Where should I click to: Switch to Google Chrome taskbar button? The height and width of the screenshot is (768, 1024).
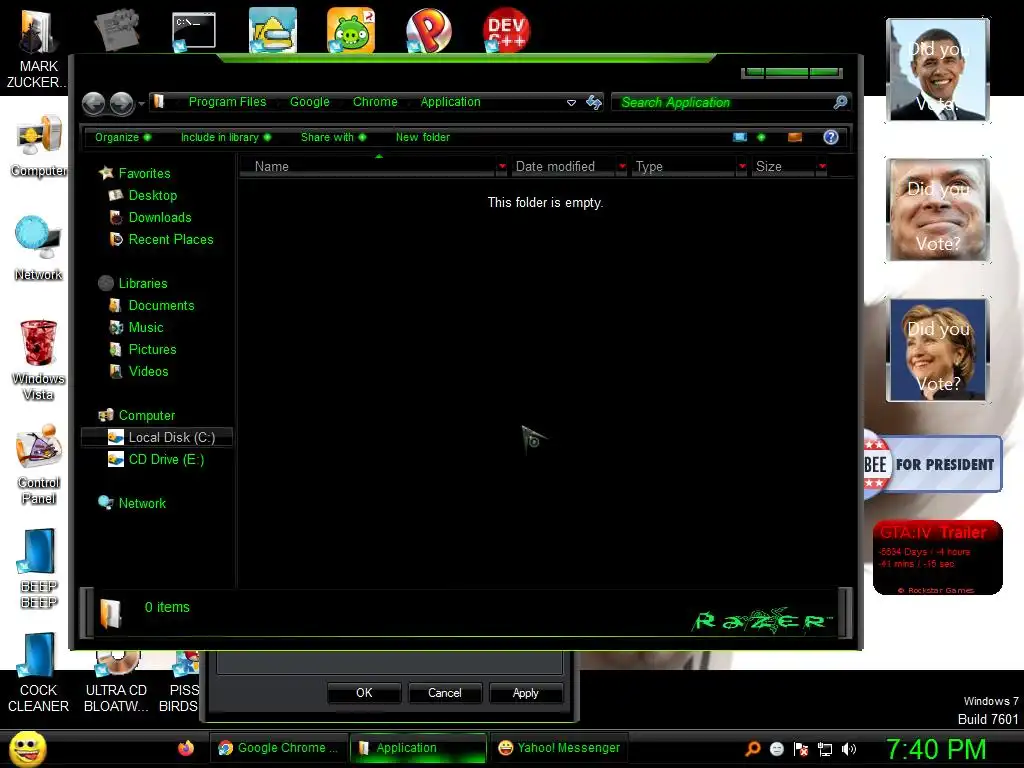pyautogui.click(x=279, y=748)
